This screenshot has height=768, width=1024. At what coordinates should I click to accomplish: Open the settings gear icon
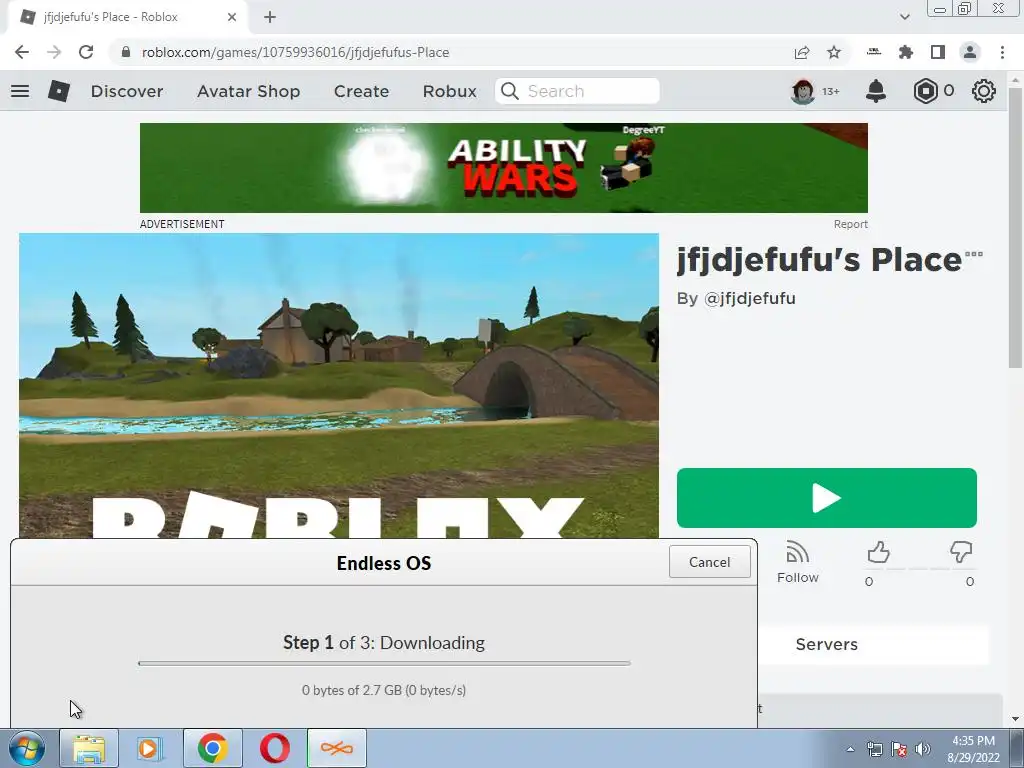coord(984,91)
